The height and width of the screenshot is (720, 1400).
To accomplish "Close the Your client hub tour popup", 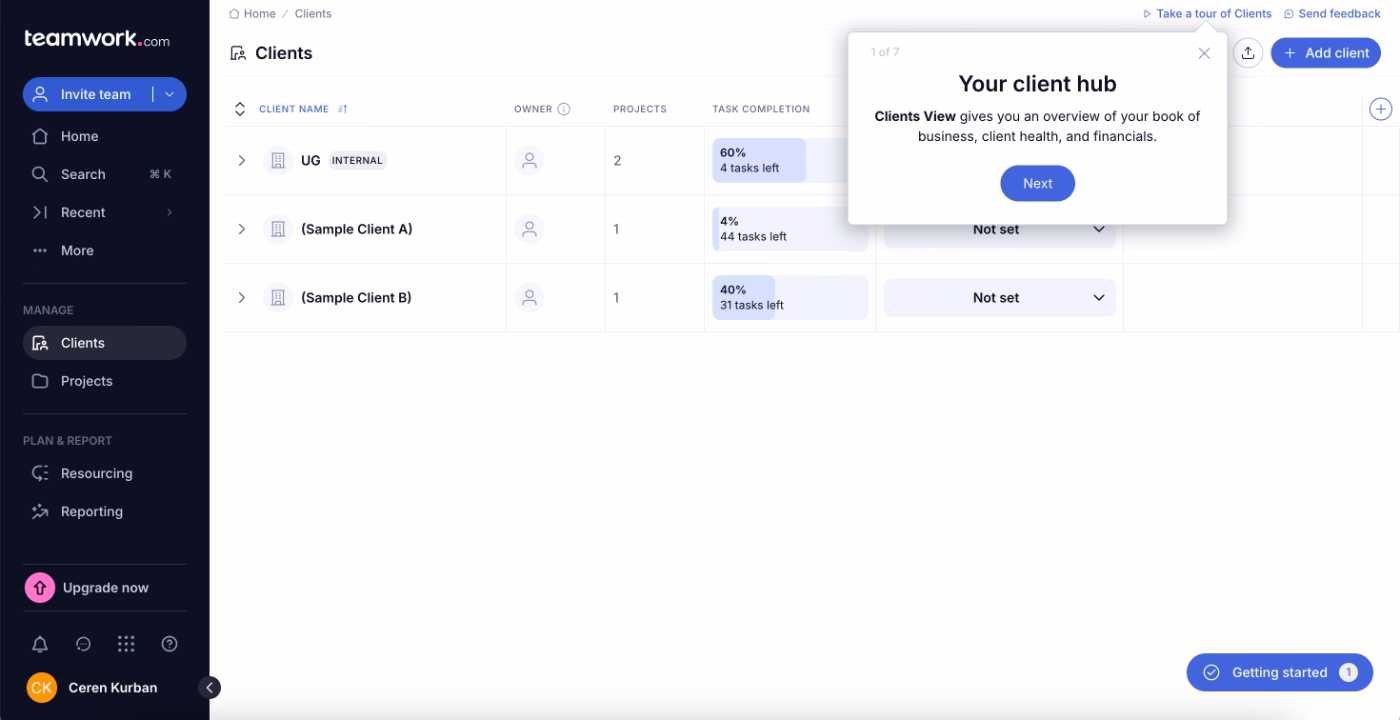I will tap(1204, 53).
